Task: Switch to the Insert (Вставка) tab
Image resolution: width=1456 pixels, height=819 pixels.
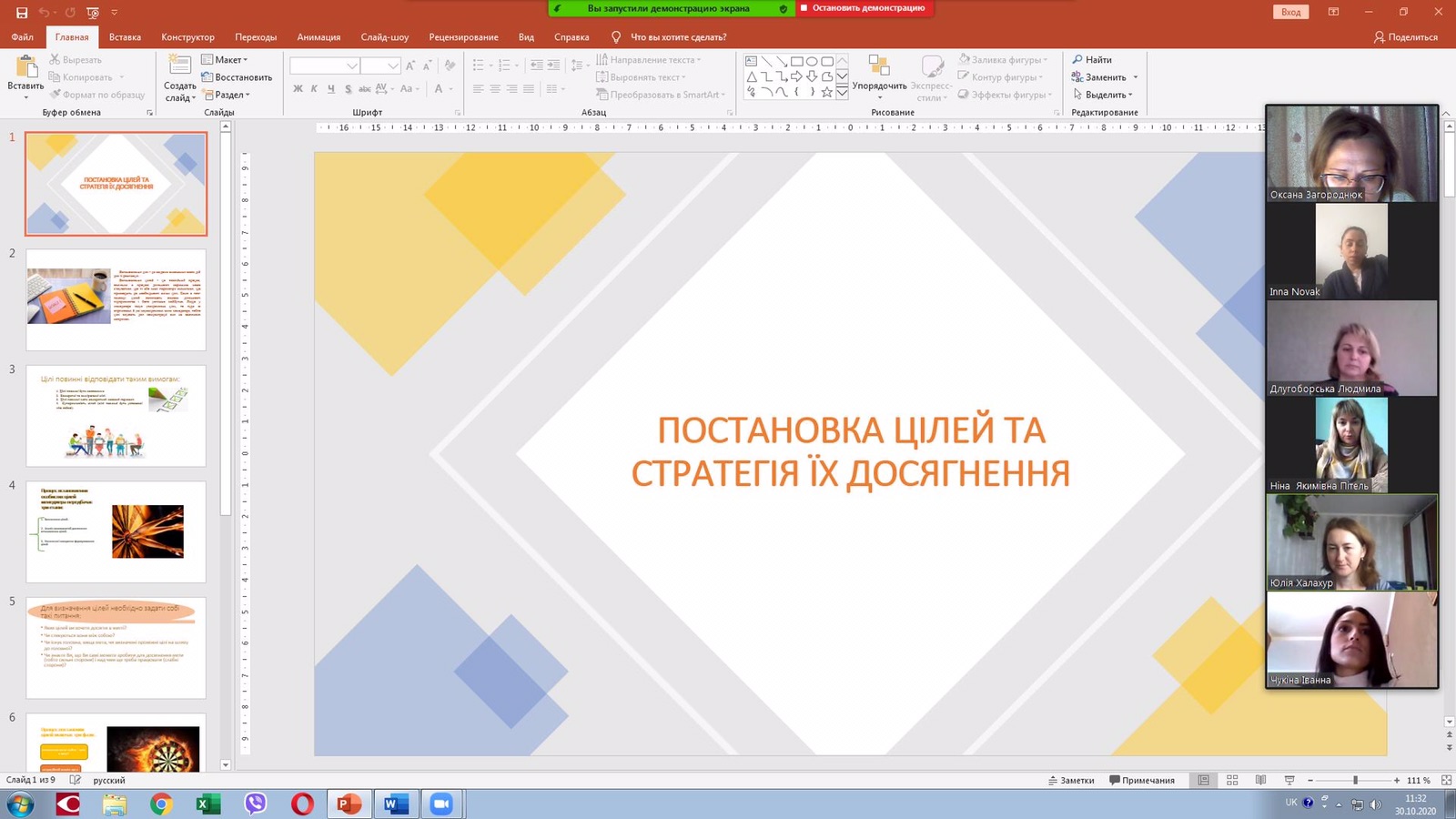Action: (125, 37)
